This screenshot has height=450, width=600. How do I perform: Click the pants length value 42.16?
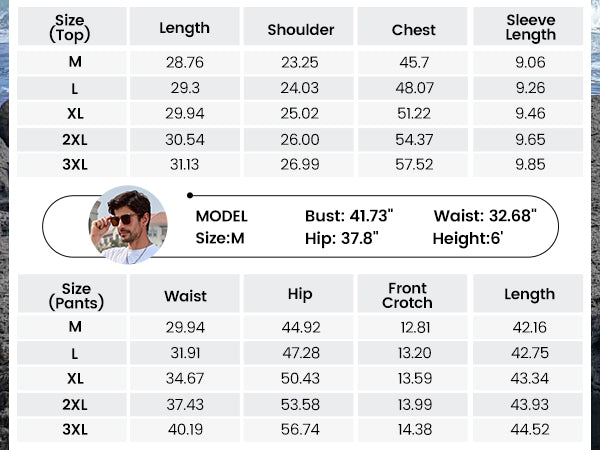(530, 325)
